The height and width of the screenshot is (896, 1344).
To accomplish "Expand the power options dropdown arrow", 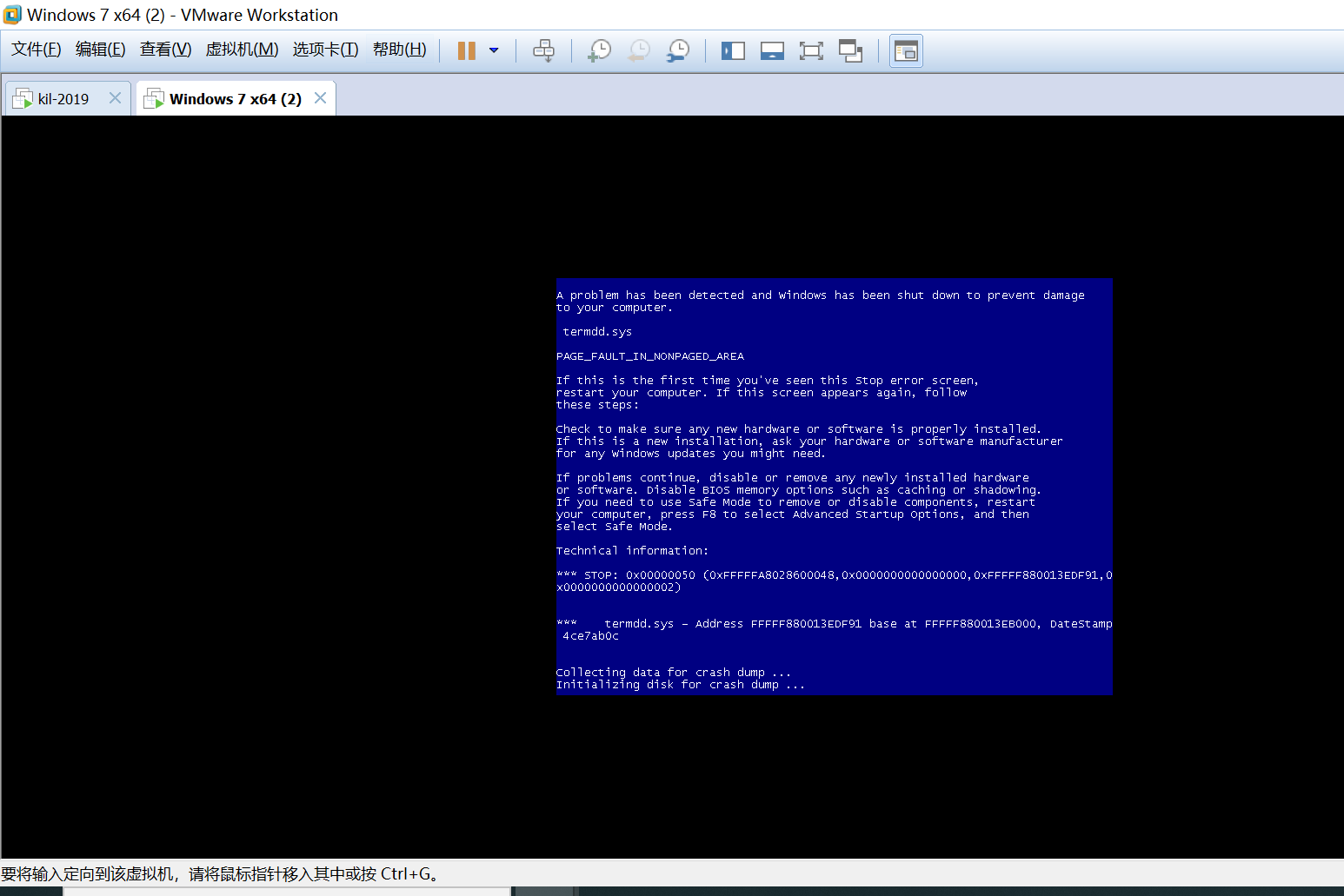I will pyautogui.click(x=494, y=50).
